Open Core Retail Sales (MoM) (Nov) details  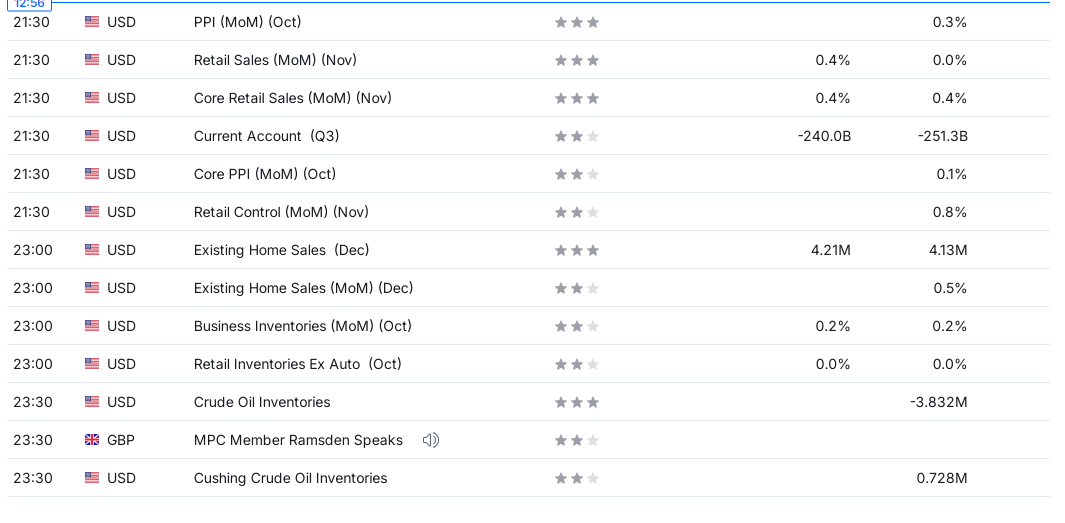click(293, 98)
